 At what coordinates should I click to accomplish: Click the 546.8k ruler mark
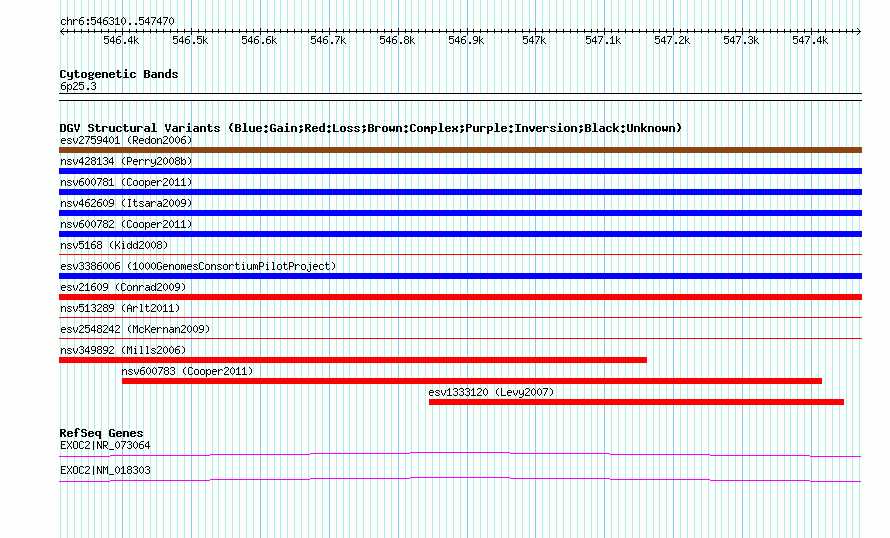point(397,40)
